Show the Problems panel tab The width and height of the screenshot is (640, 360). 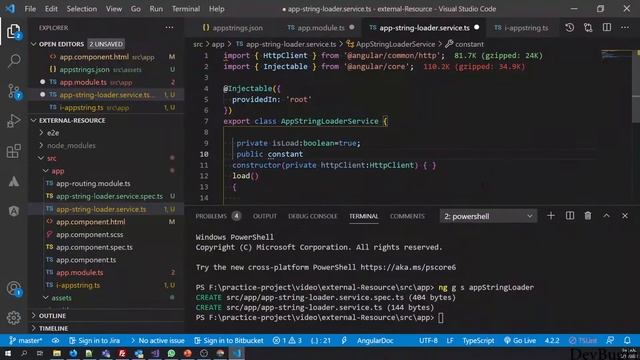click(x=218, y=216)
